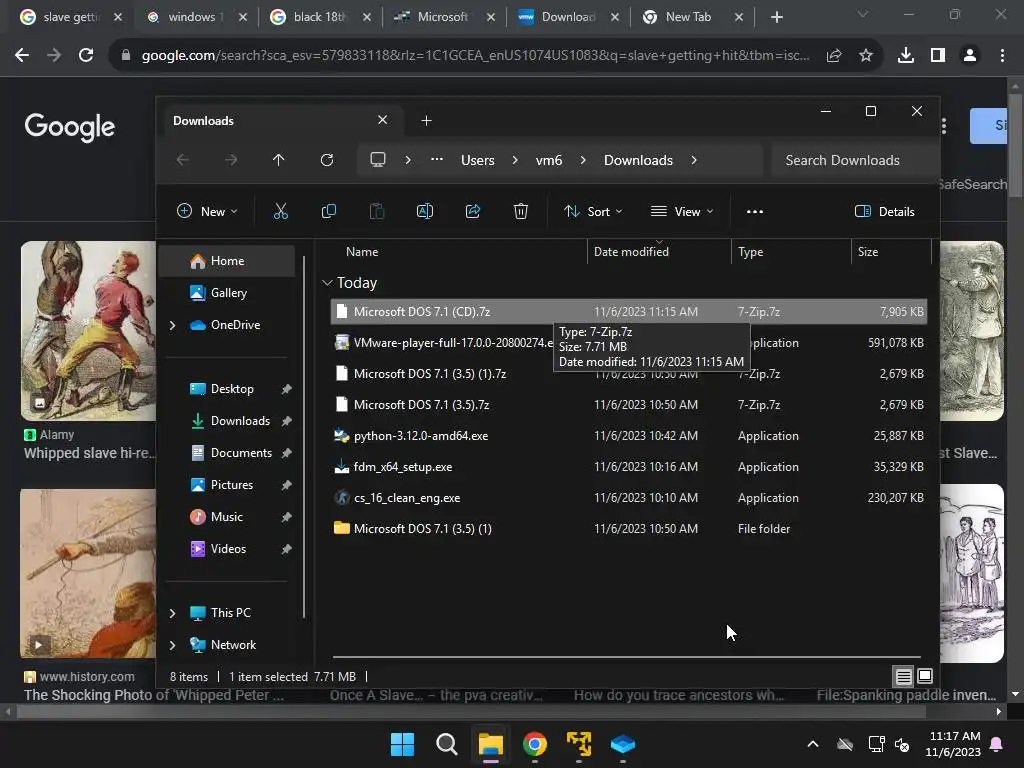The image size is (1024, 768).
Task: Click Users in the breadcrumb path
Action: tap(477, 160)
